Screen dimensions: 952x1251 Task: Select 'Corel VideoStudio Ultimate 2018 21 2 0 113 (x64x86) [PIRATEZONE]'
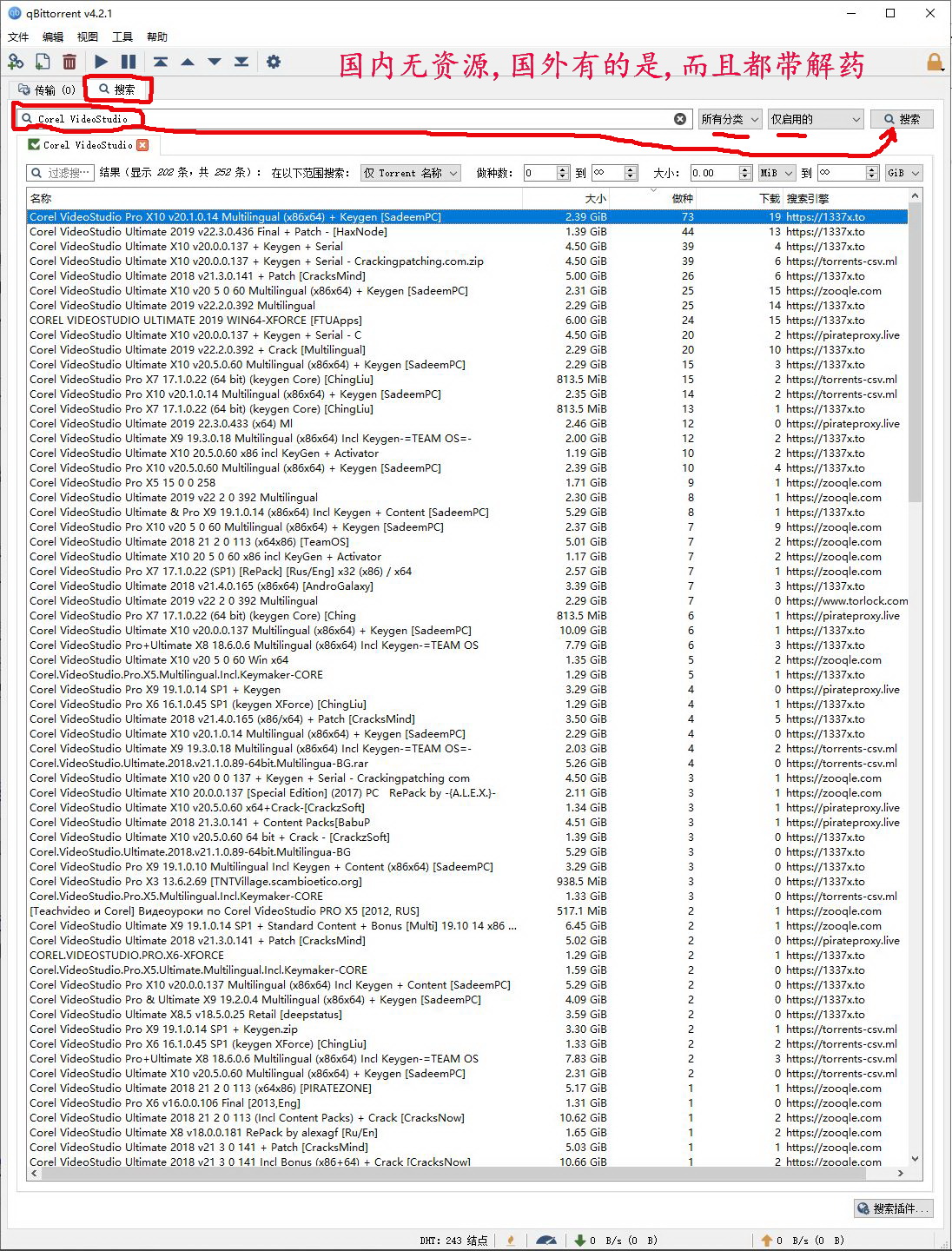pos(467,1089)
